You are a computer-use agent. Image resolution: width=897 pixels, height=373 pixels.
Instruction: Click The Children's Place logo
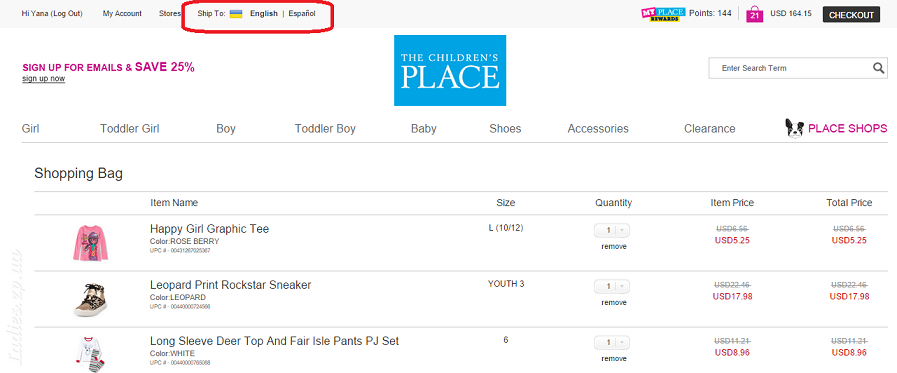450,70
